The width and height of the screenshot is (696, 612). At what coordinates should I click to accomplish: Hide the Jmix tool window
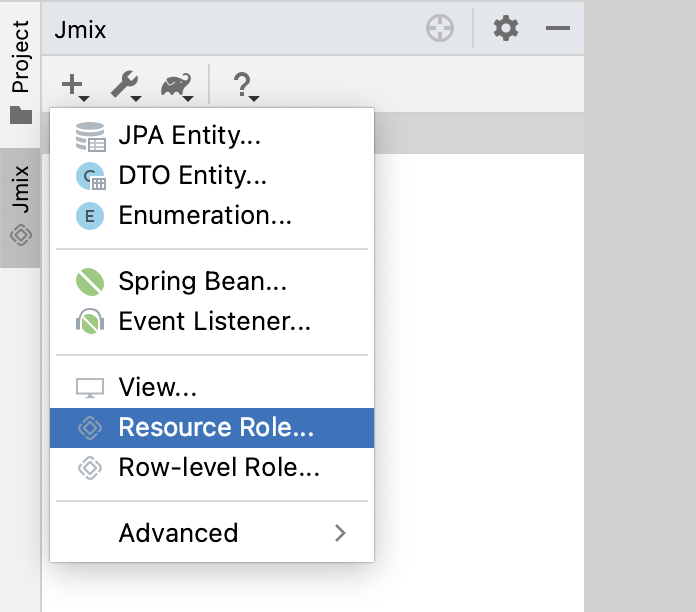coord(557,29)
